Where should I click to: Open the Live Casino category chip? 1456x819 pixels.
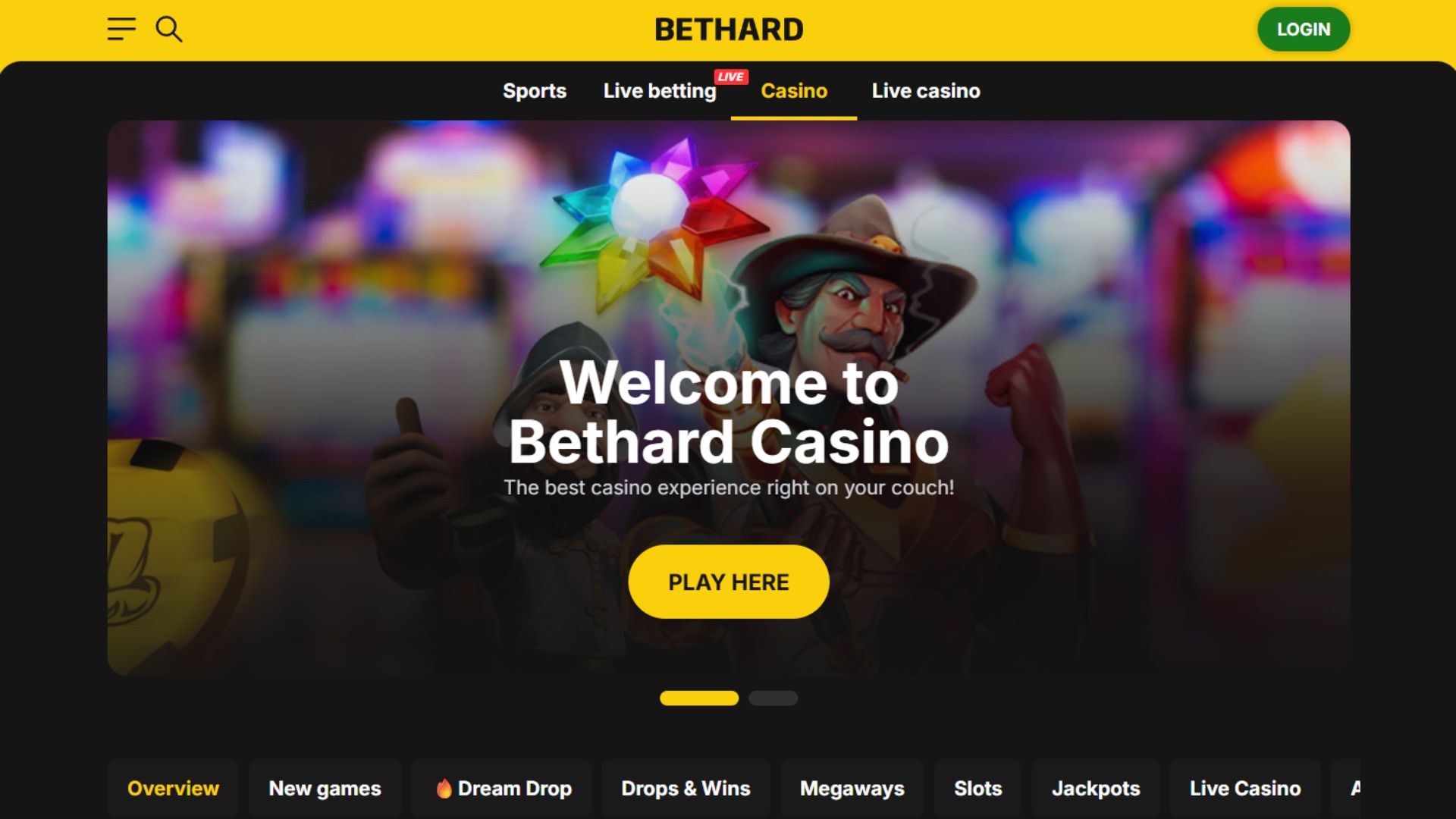pos(1245,789)
